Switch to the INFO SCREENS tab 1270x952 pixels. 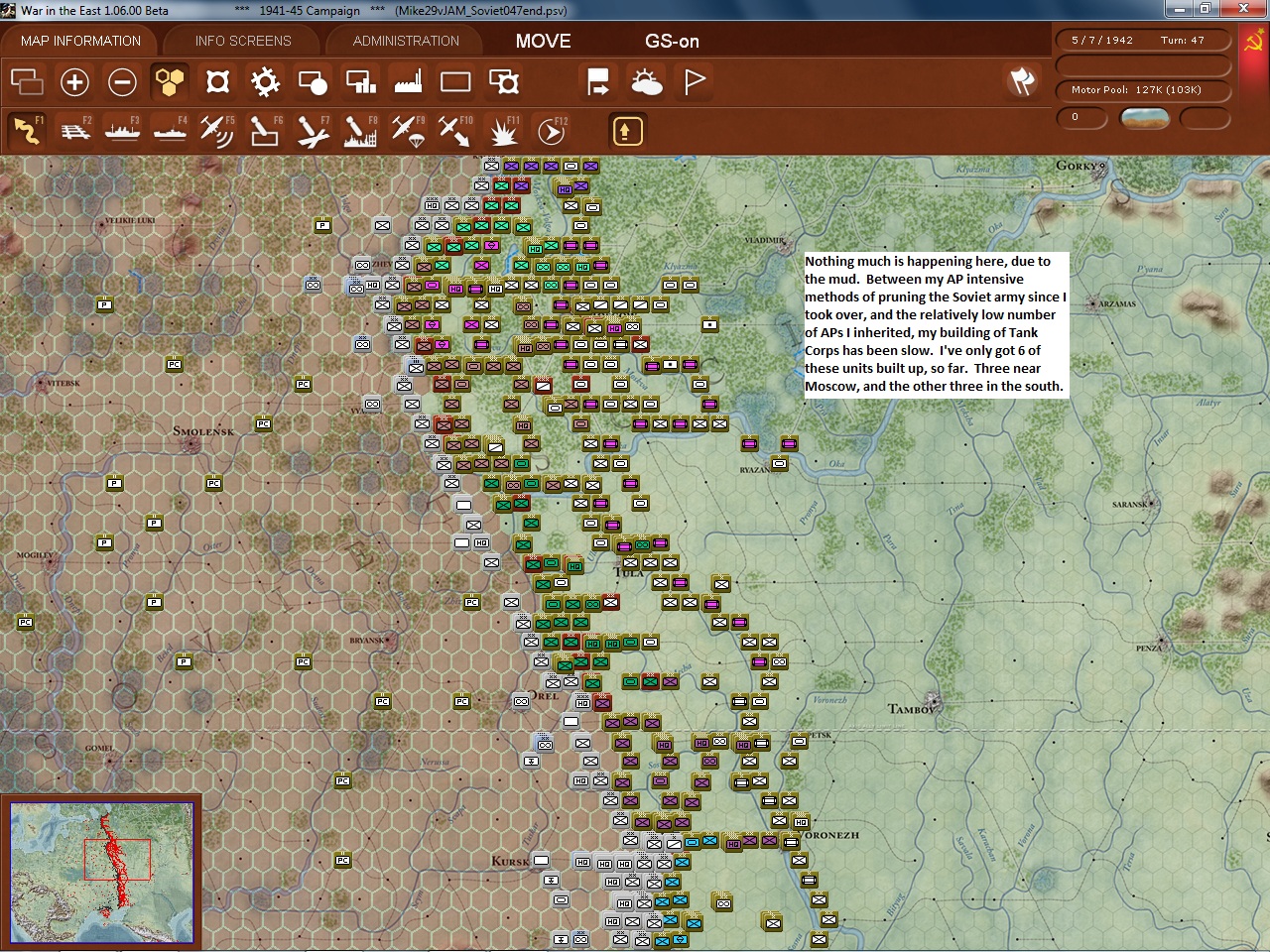pyautogui.click(x=243, y=41)
